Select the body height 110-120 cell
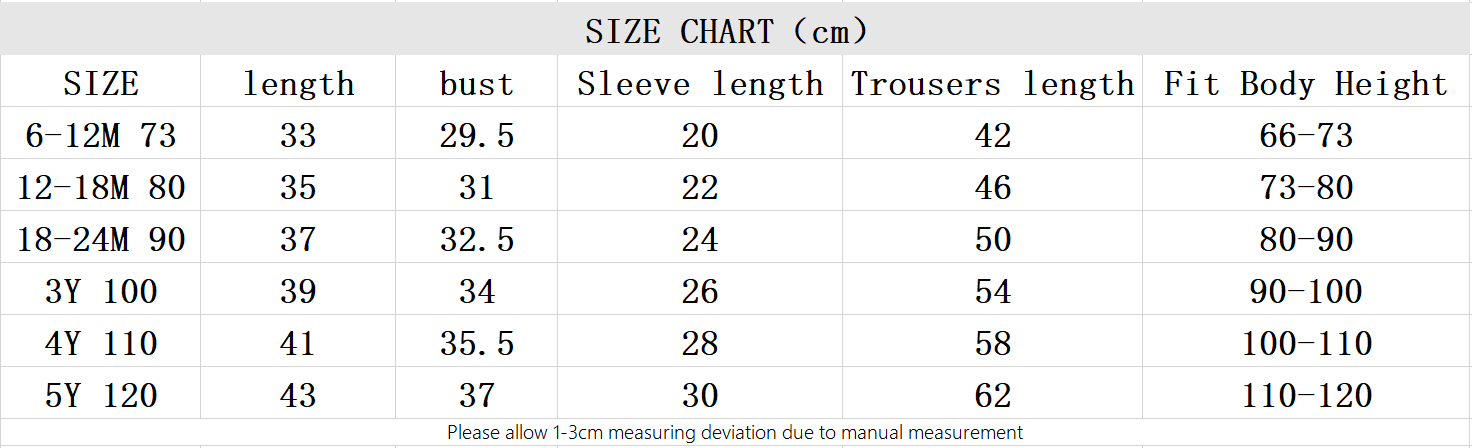1472x448 pixels. point(1306,395)
